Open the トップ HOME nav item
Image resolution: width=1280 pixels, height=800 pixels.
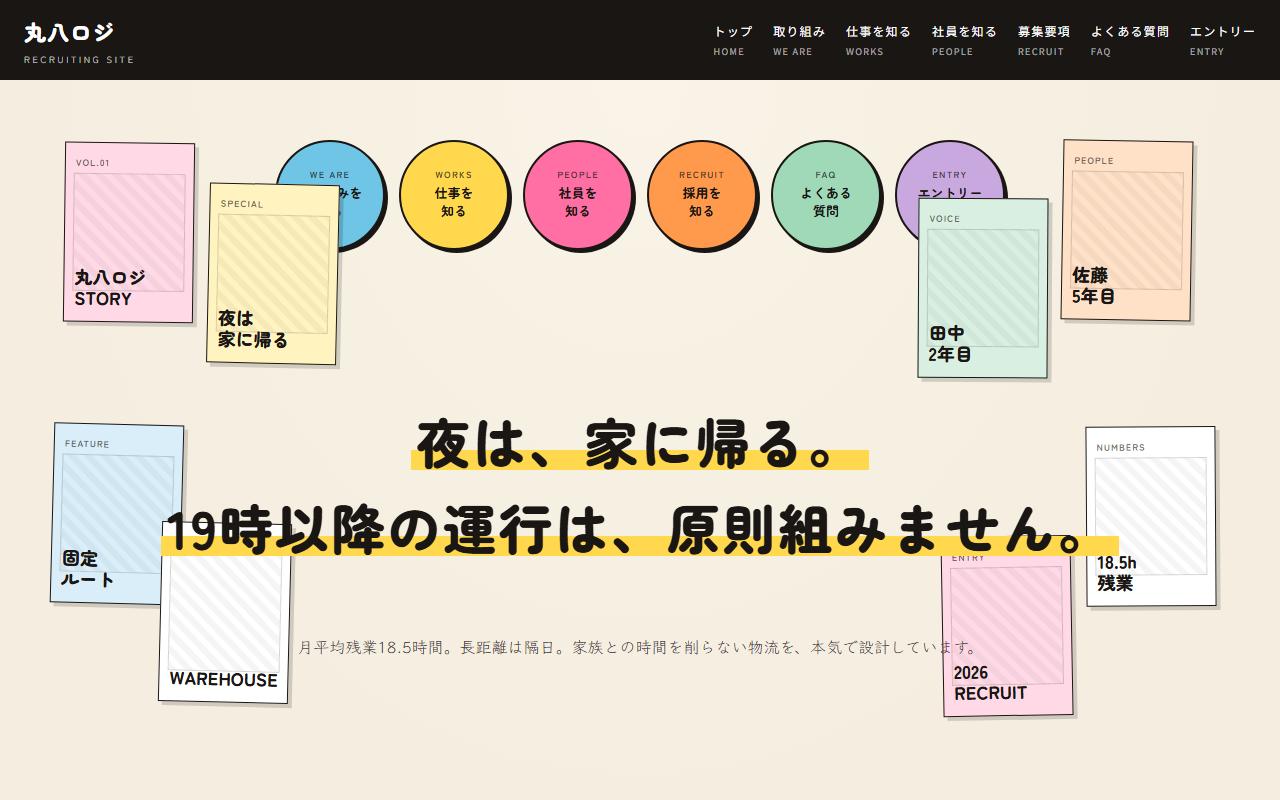coord(733,40)
